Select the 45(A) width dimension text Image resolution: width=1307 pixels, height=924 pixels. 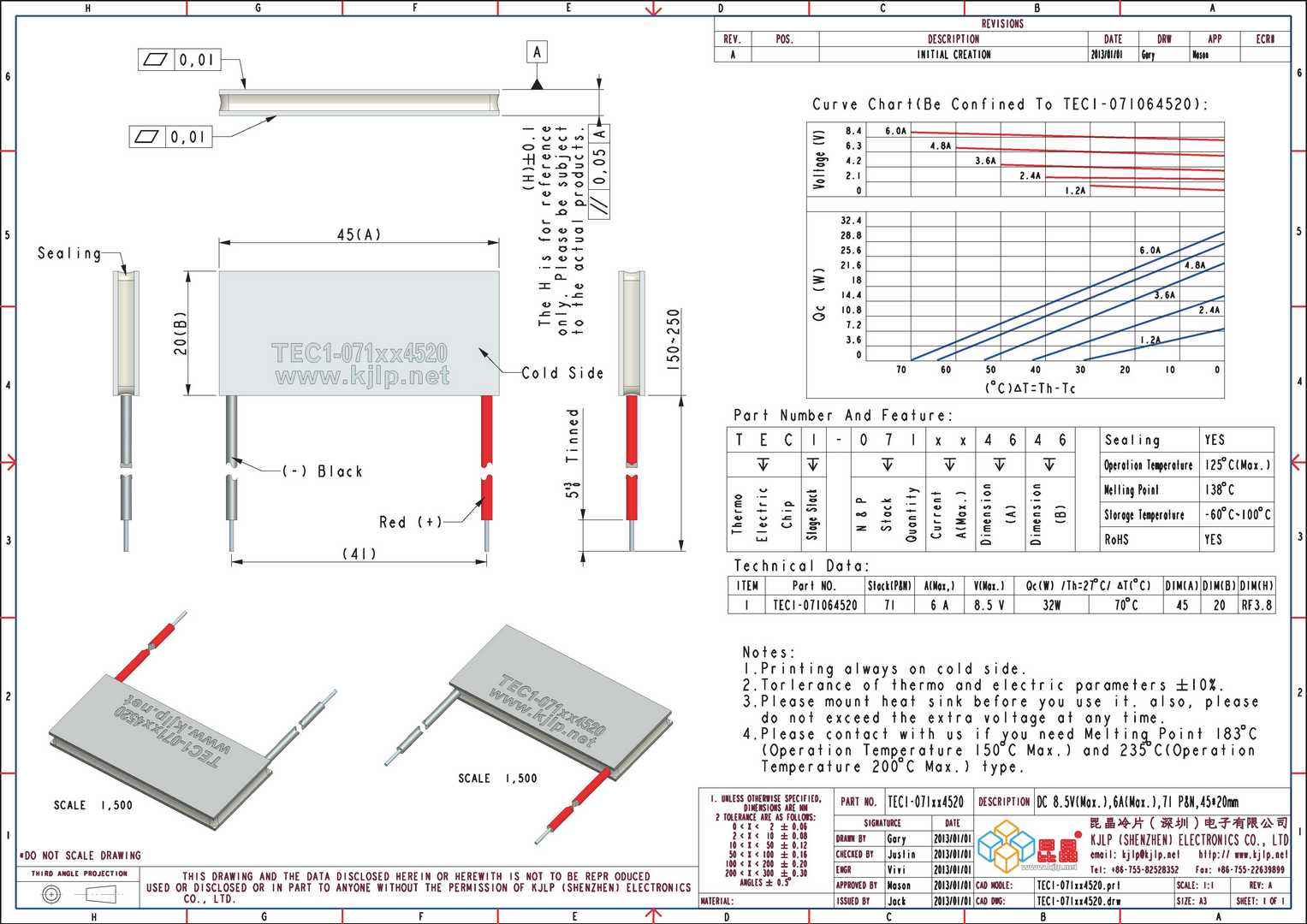[x=359, y=234]
